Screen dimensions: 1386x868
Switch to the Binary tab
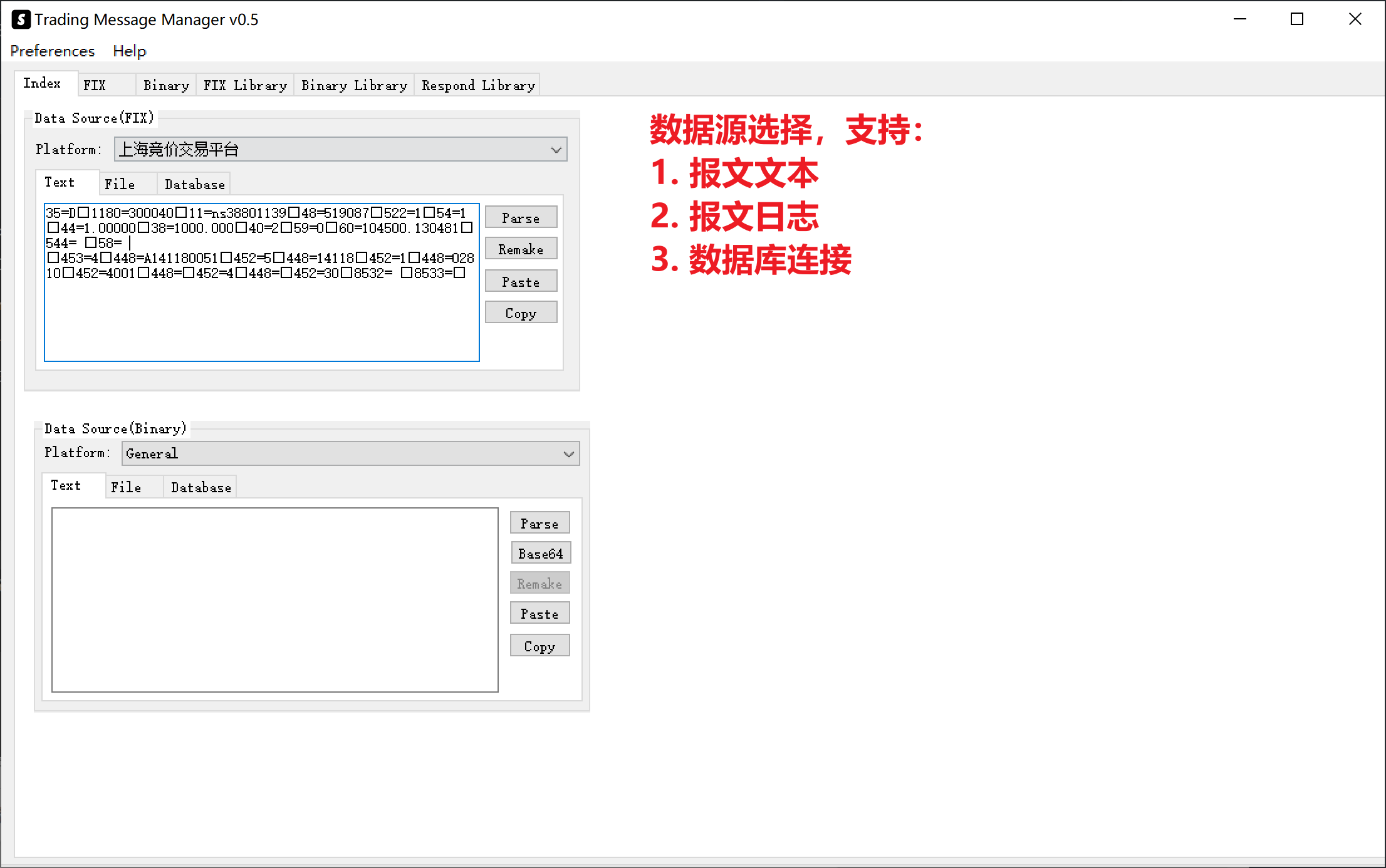pos(166,85)
